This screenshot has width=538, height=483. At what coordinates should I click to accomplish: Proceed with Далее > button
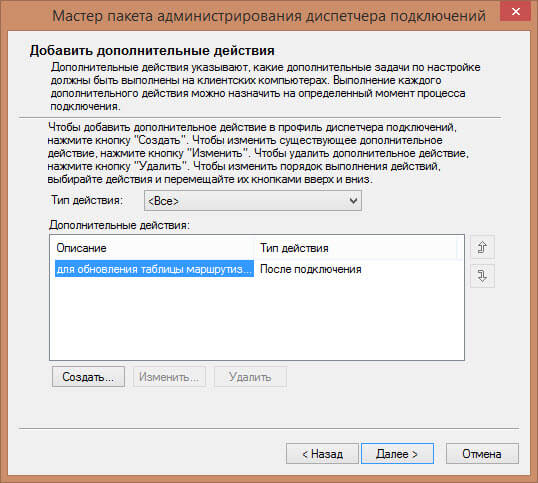click(x=397, y=453)
